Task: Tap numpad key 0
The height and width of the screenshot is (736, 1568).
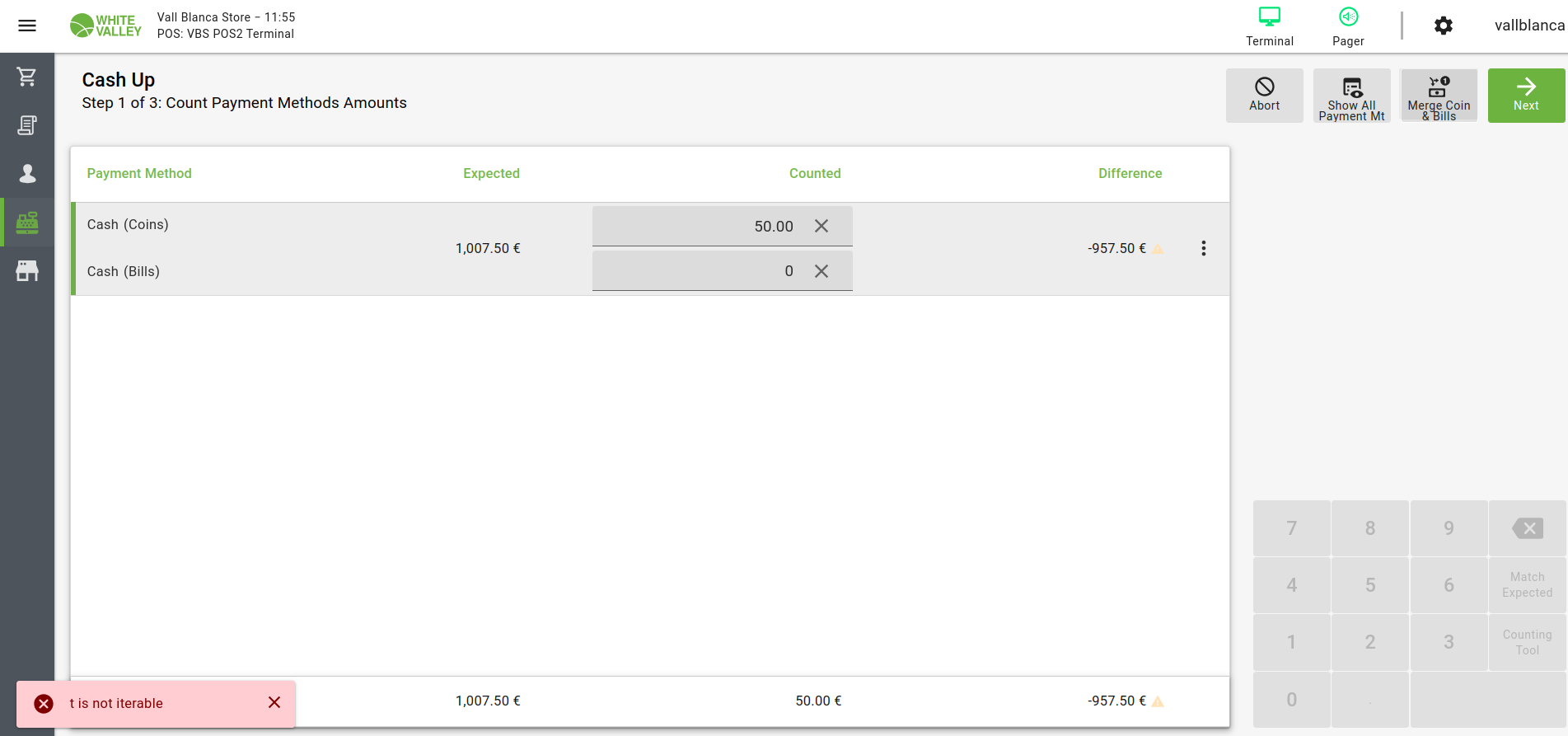Action: 1292,700
